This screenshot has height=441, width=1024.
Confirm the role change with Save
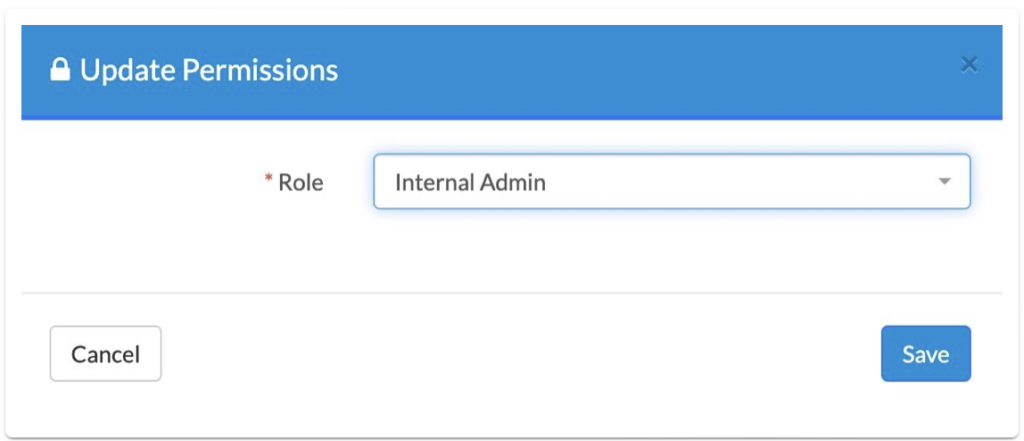(x=926, y=353)
